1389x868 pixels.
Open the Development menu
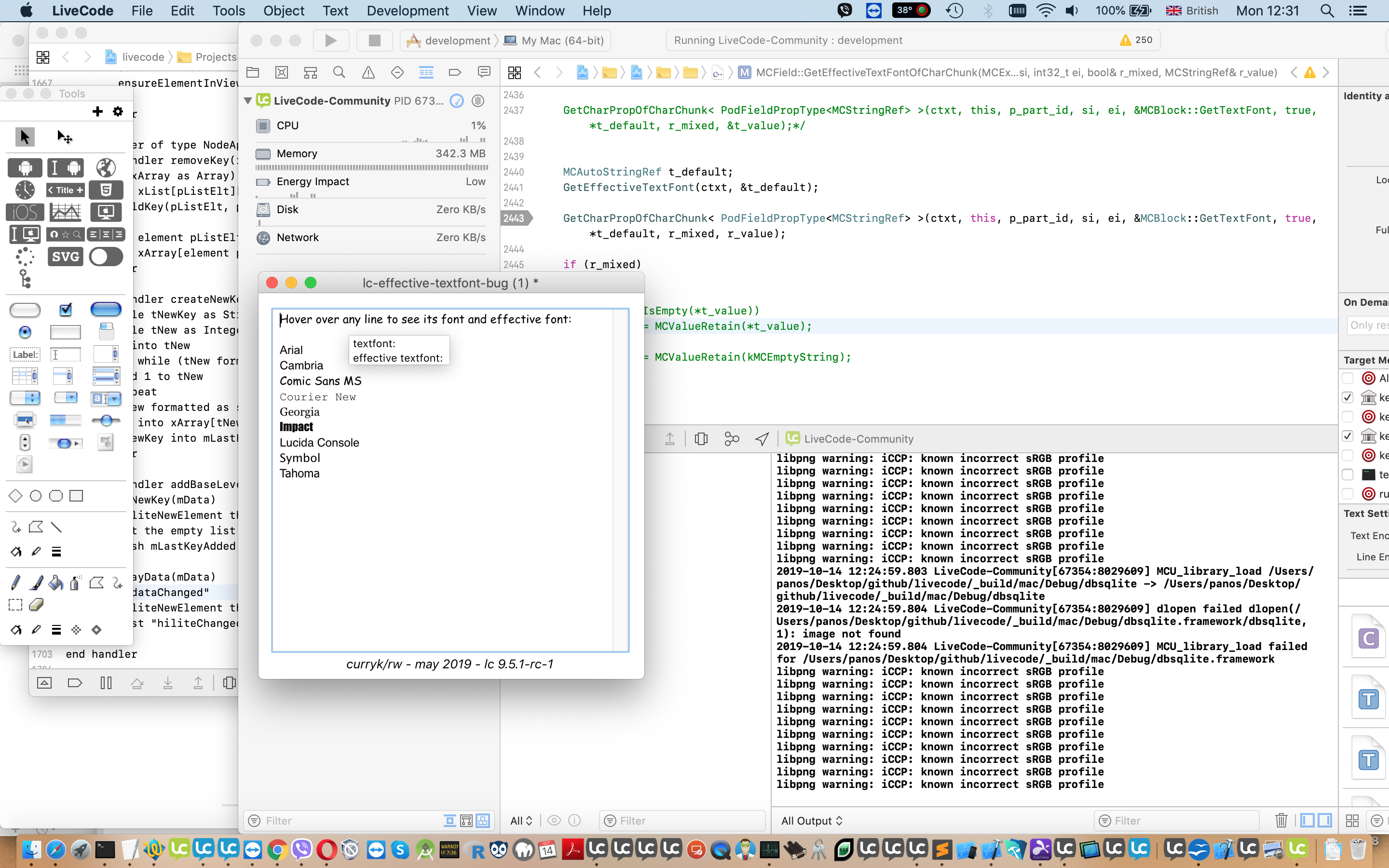point(408,10)
